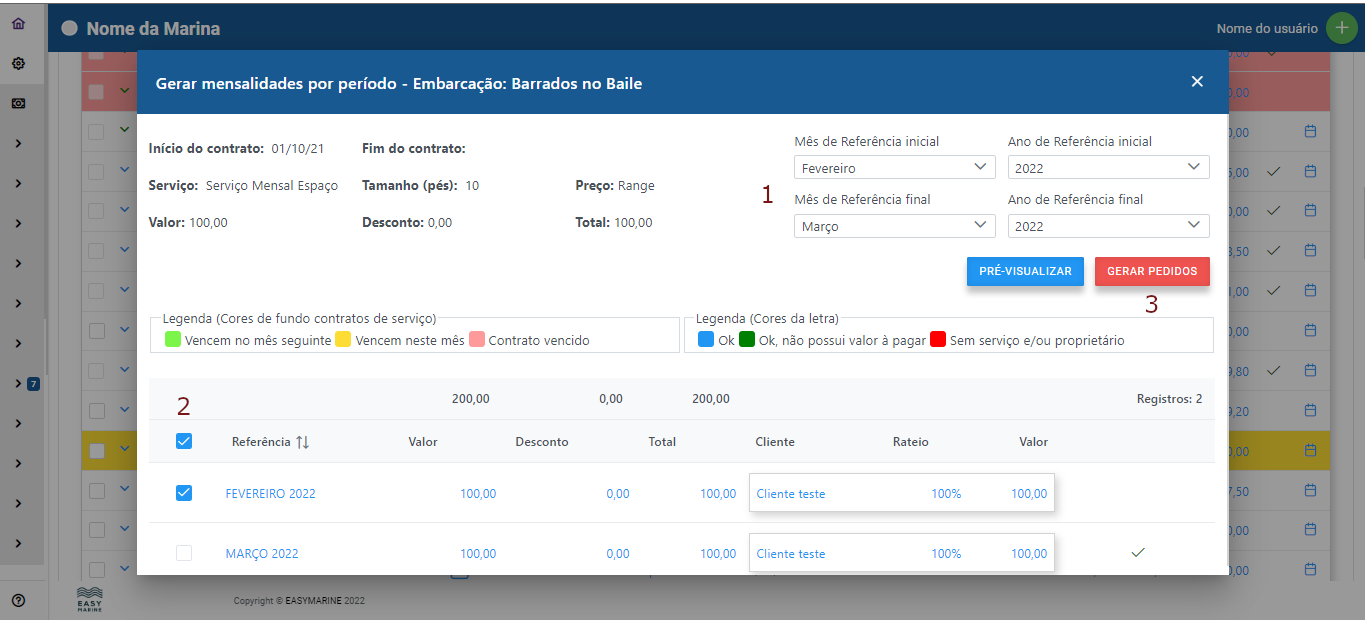Uncheck the FEVEREIRO 2022 row checkbox
The image size is (1365, 623).
tap(184, 493)
